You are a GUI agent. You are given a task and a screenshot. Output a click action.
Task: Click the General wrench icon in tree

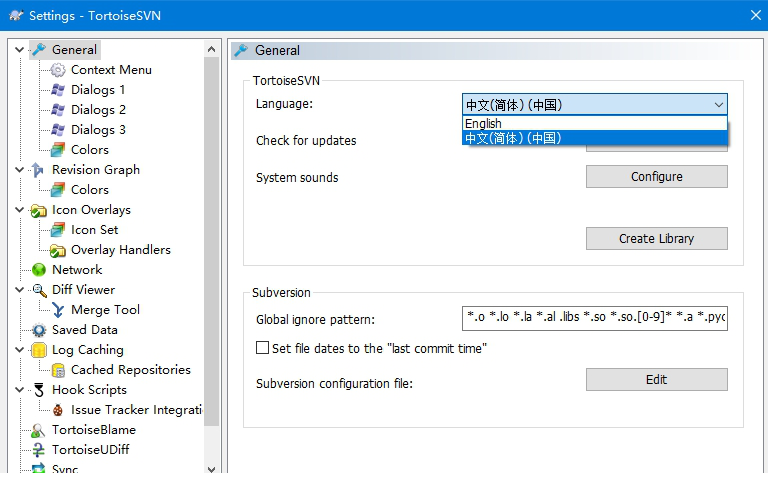(x=39, y=49)
